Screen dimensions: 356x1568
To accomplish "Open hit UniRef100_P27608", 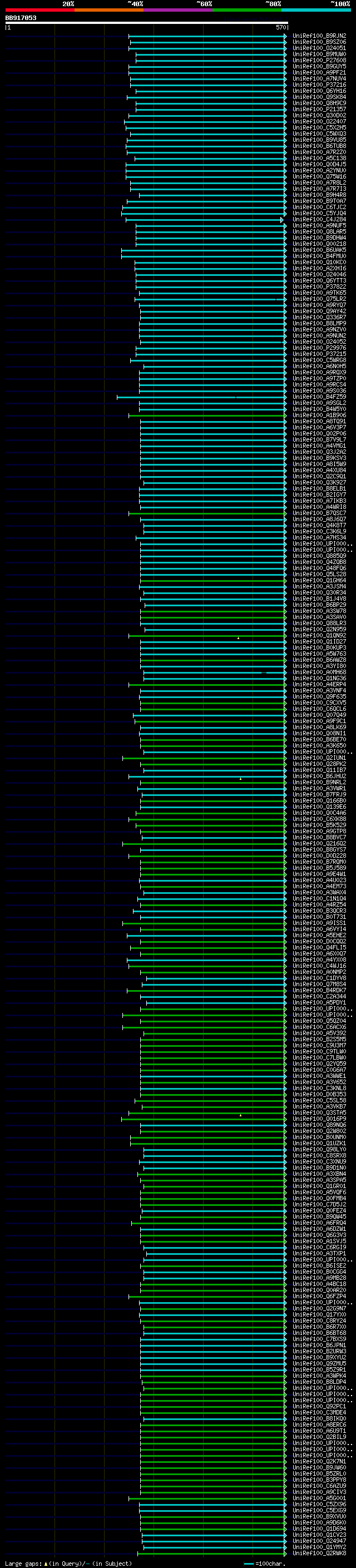I will [x=319, y=60].
